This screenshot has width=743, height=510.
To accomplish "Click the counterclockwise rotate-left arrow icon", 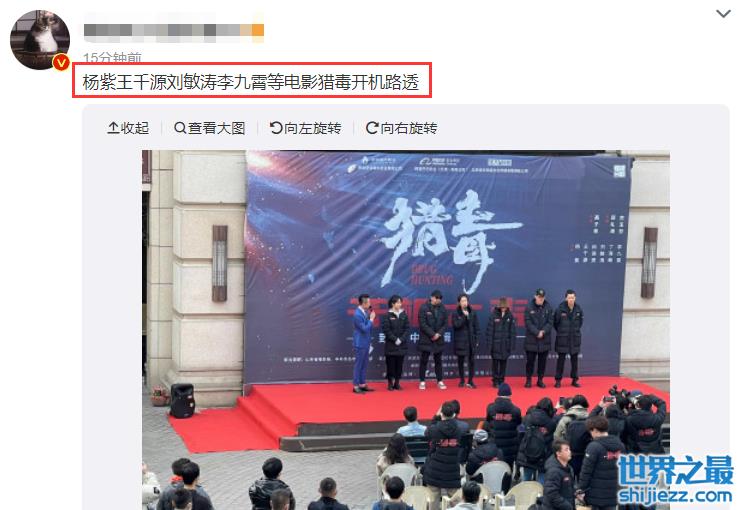I will [276, 128].
